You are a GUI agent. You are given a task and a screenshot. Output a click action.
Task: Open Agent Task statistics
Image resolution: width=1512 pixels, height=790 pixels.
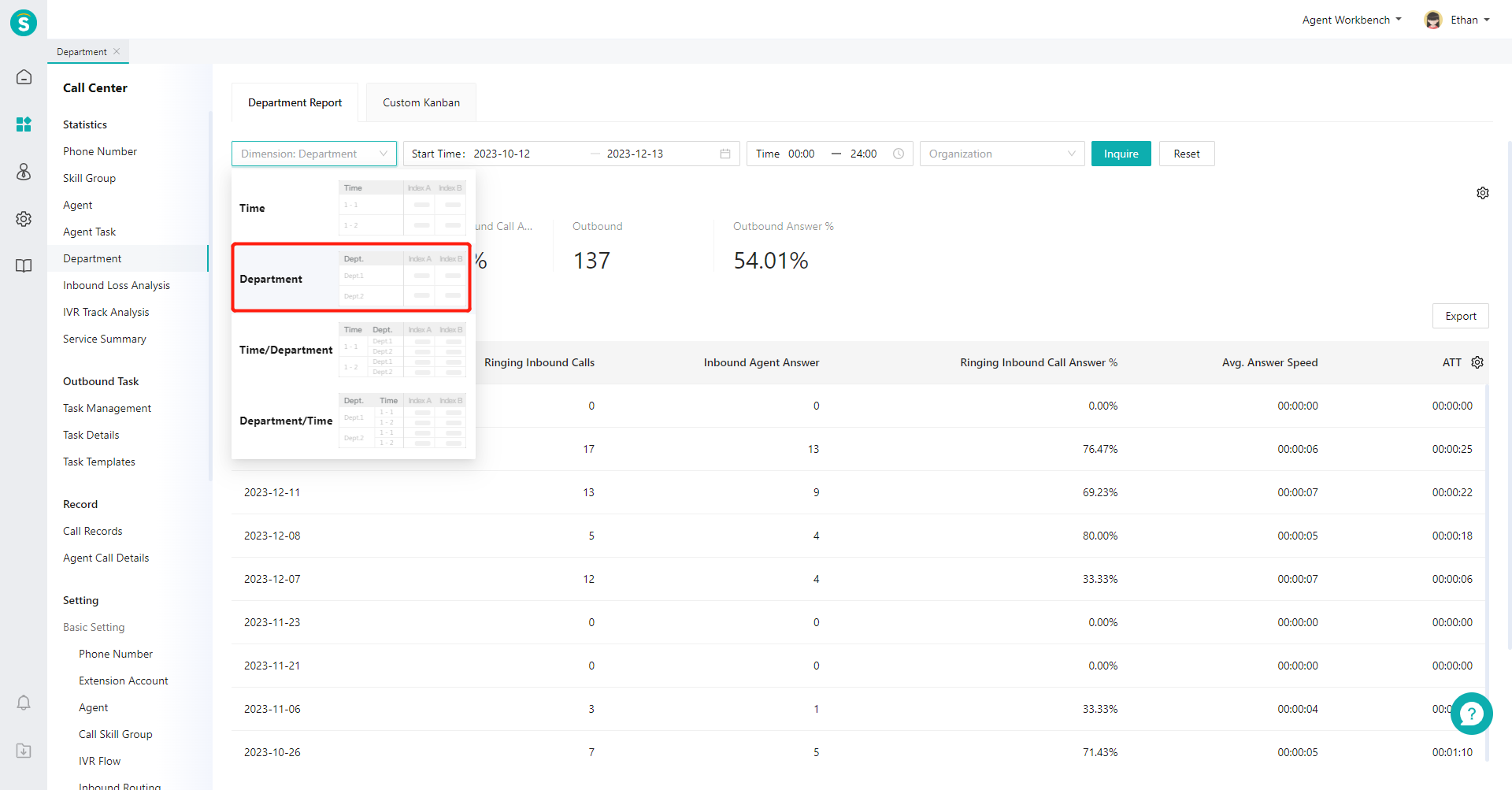tap(89, 232)
